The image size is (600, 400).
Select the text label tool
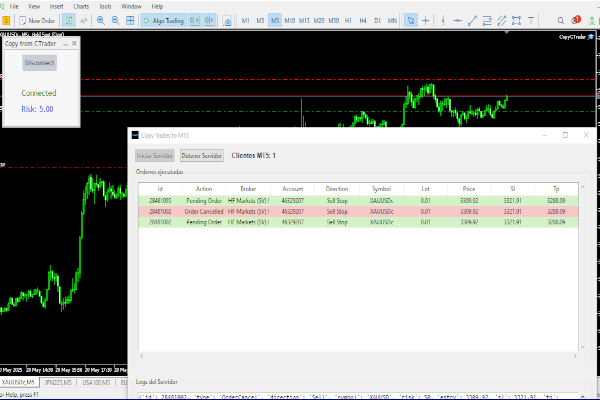(531, 21)
